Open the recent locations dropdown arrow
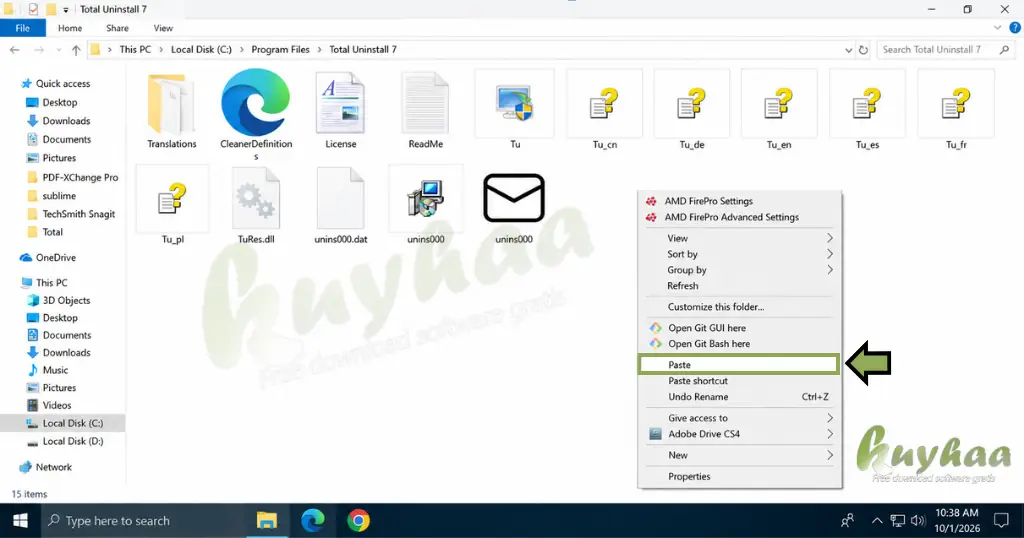The width and height of the screenshot is (1024, 538). 59,50
